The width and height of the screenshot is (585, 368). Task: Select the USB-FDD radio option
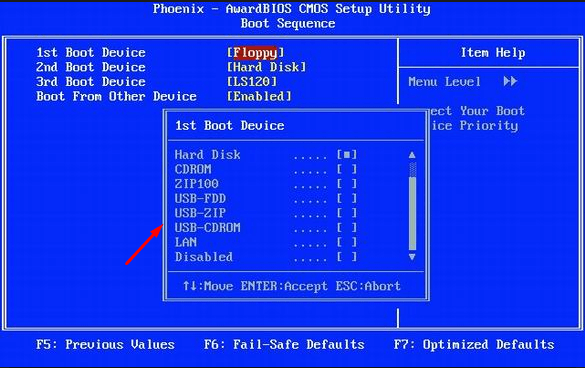(347, 198)
